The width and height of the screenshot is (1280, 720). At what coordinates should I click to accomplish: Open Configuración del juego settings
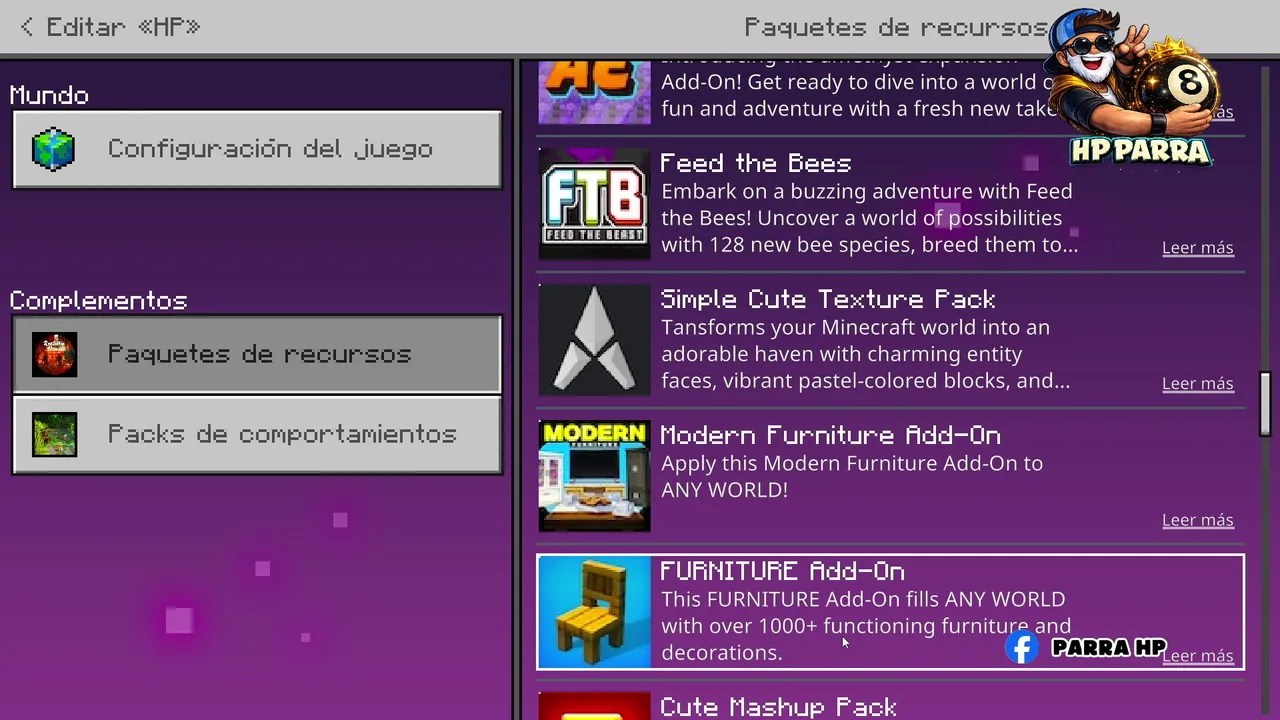257,149
